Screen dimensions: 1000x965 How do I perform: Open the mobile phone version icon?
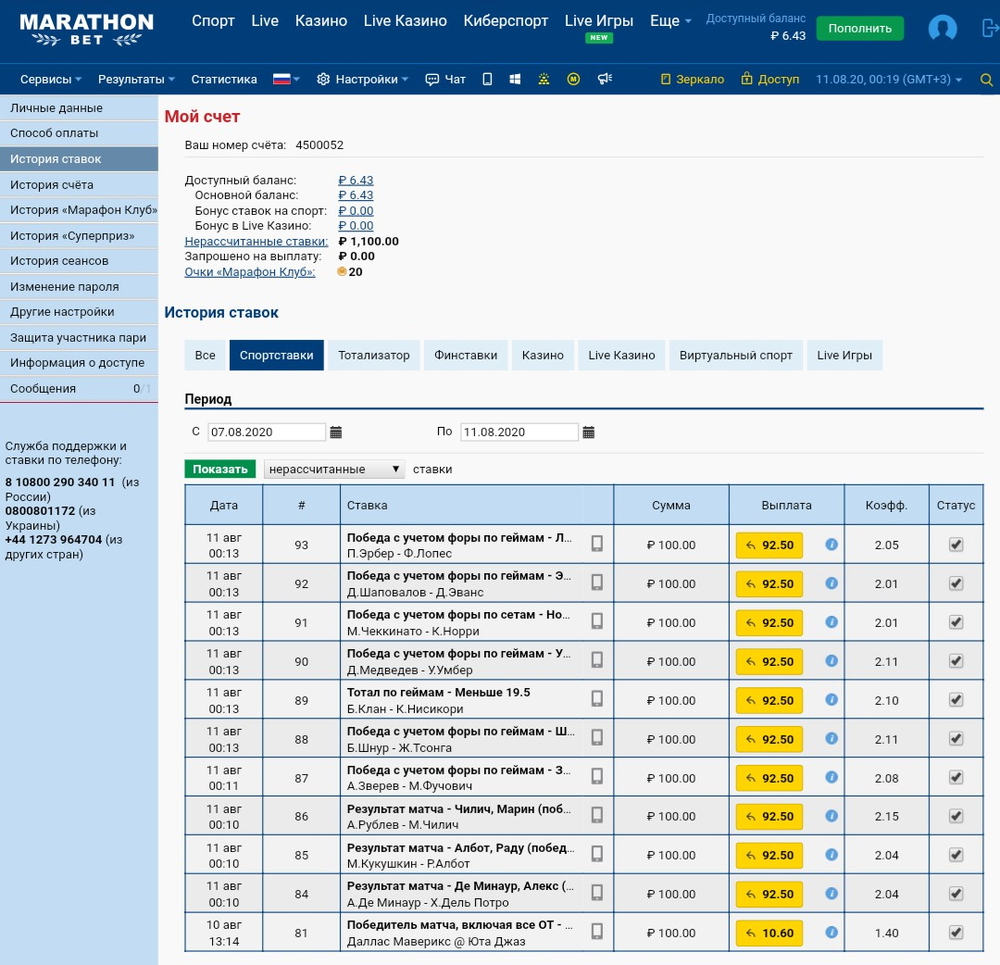coord(487,80)
